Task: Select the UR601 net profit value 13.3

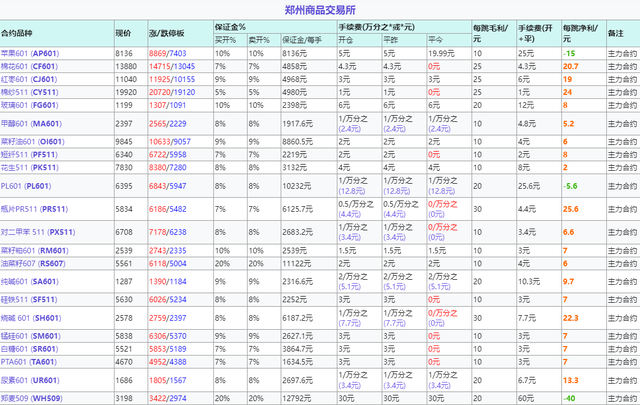Action: pyautogui.click(x=571, y=381)
